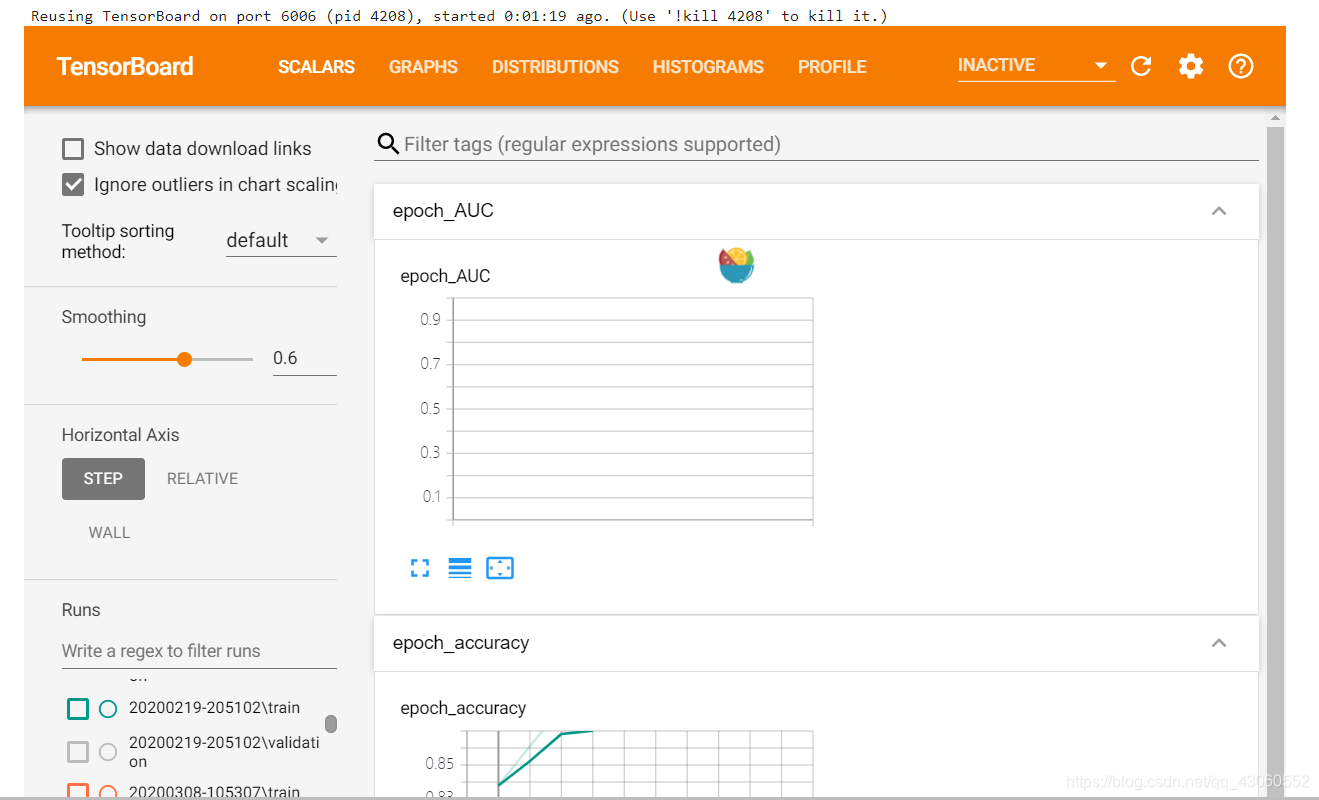Screen dimensions: 1319x800
Task: Adjust the Smoothing slider handle
Action: [184, 359]
